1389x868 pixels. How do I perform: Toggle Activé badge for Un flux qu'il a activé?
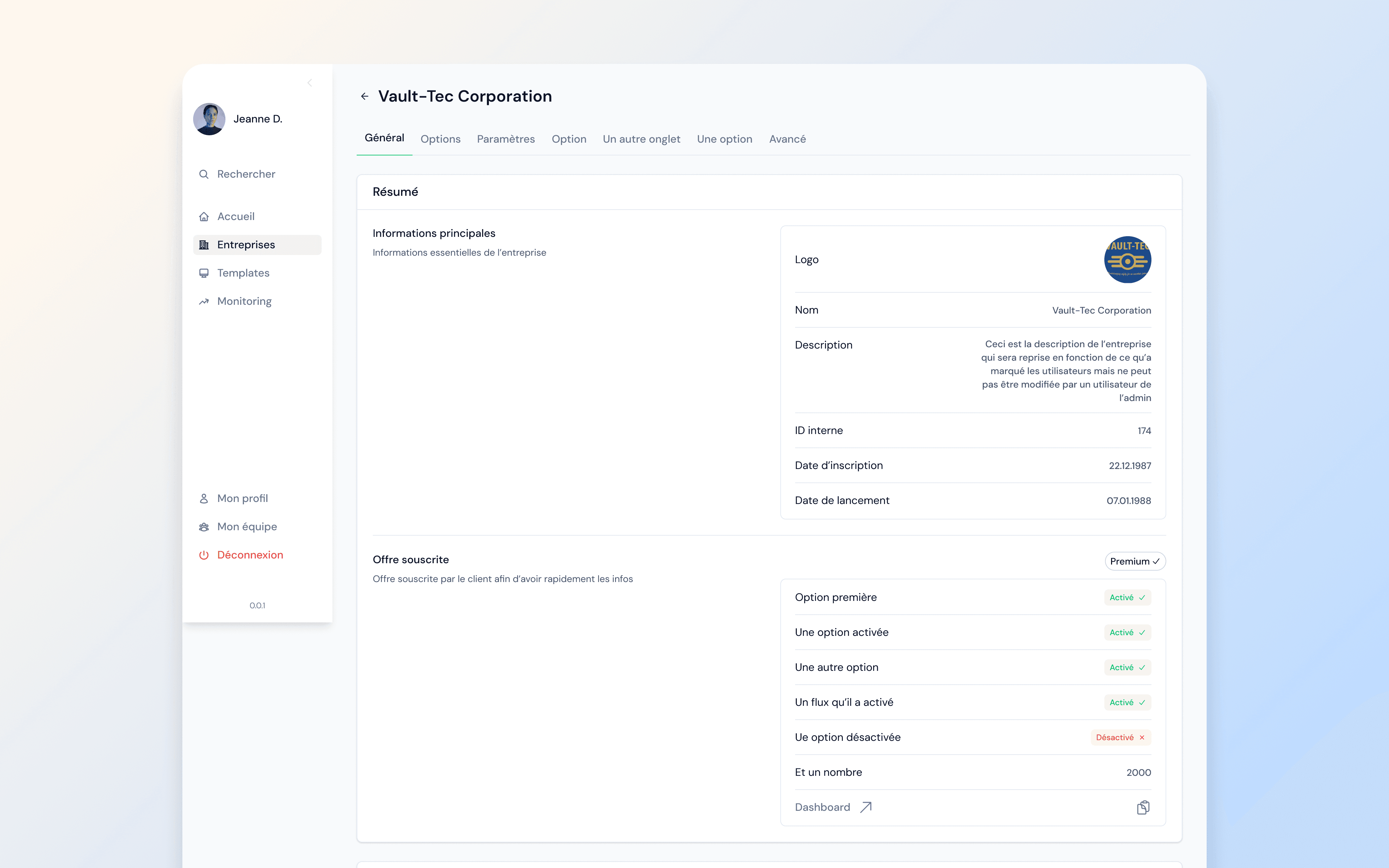(1127, 703)
